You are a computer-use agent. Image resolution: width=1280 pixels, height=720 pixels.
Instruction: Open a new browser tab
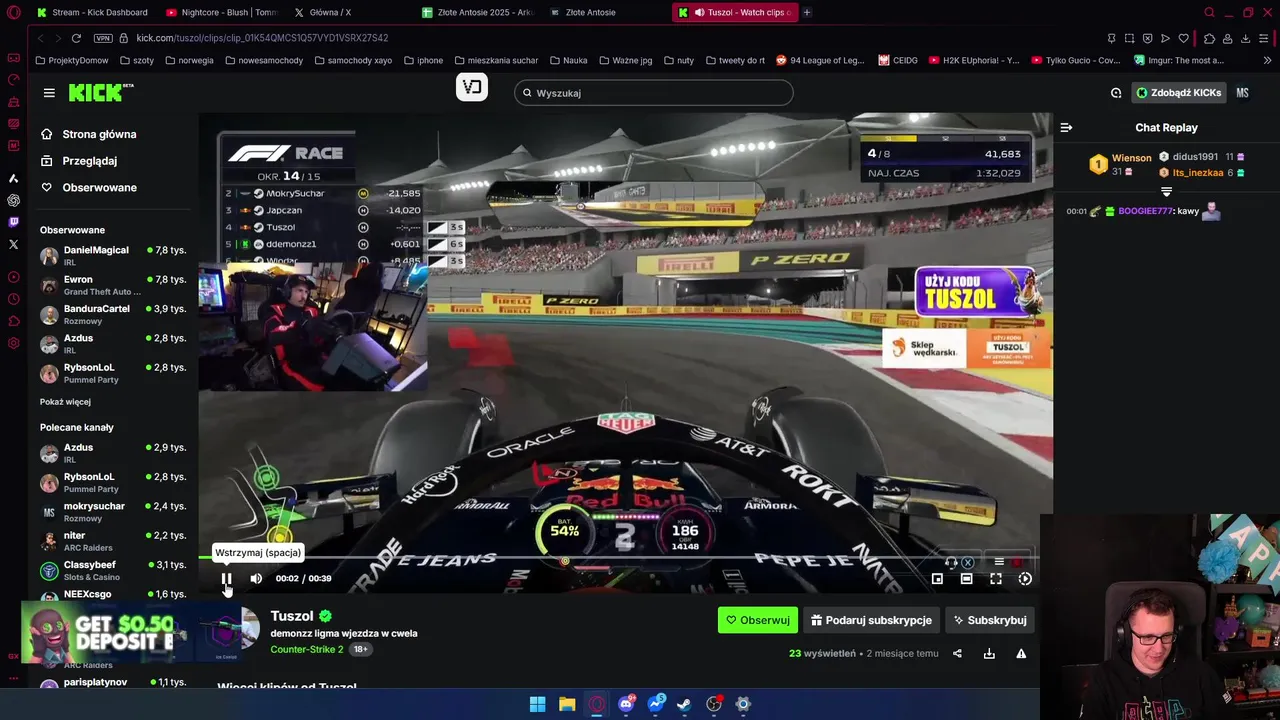(807, 12)
